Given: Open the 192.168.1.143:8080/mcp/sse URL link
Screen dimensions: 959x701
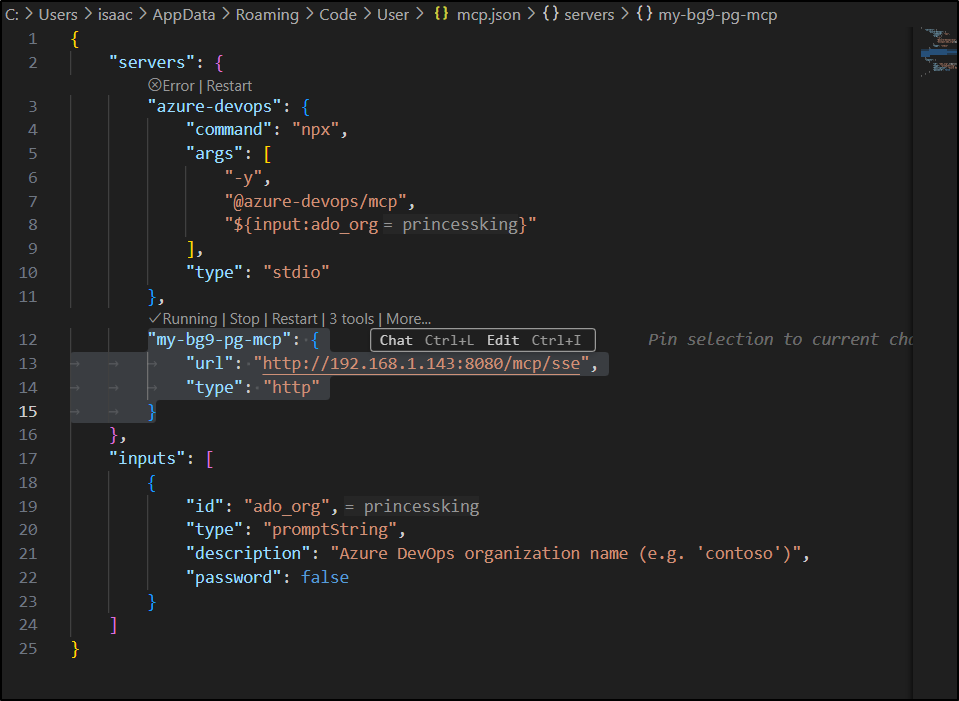Looking at the screenshot, I should [421, 364].
